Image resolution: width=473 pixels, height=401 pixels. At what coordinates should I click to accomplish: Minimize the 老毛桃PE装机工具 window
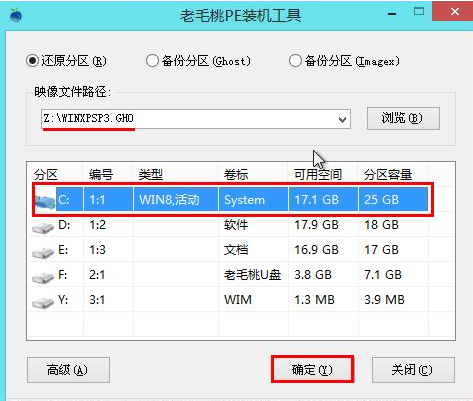tap(392, 14)
